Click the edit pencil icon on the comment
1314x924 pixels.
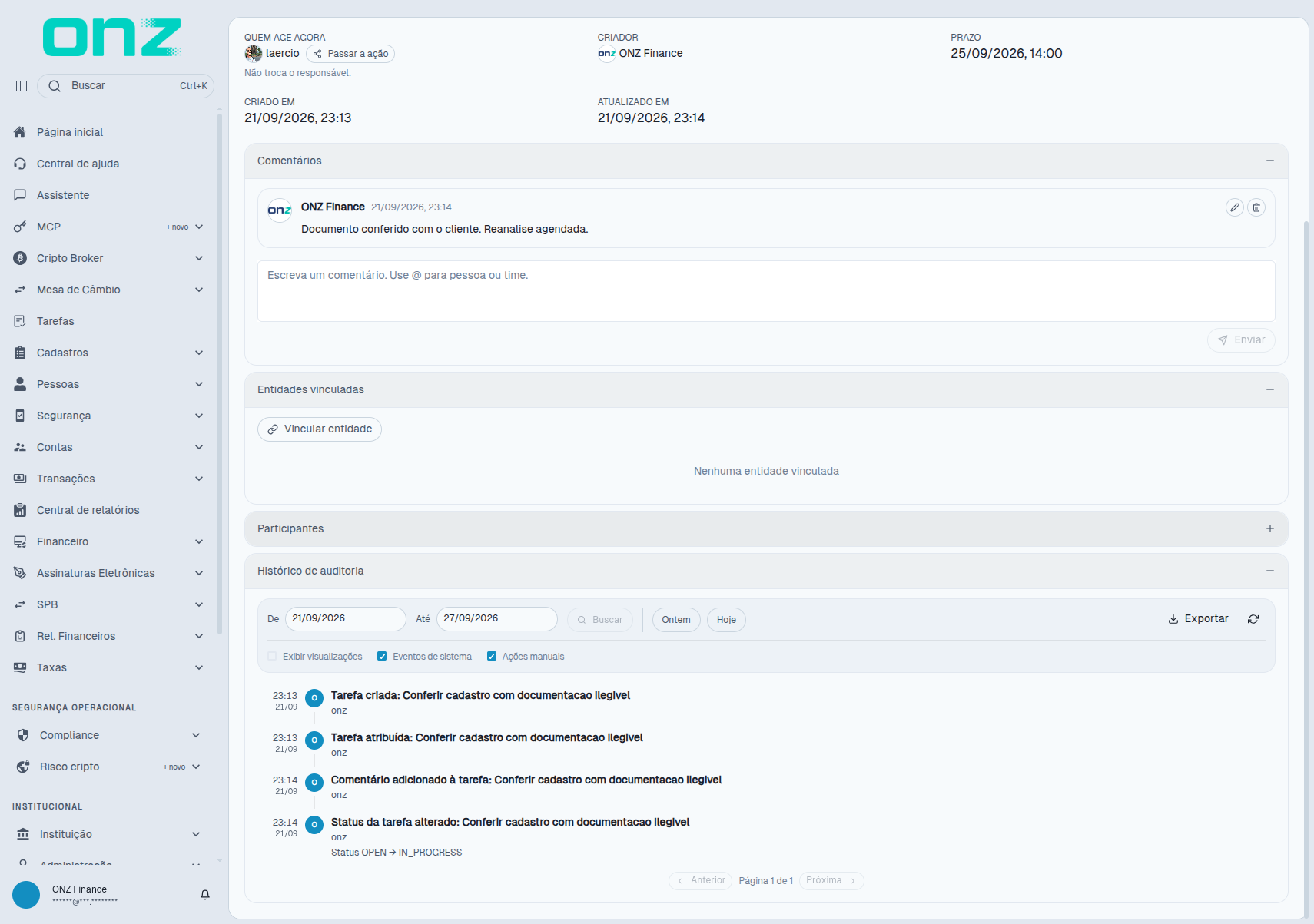(1234, 207)
